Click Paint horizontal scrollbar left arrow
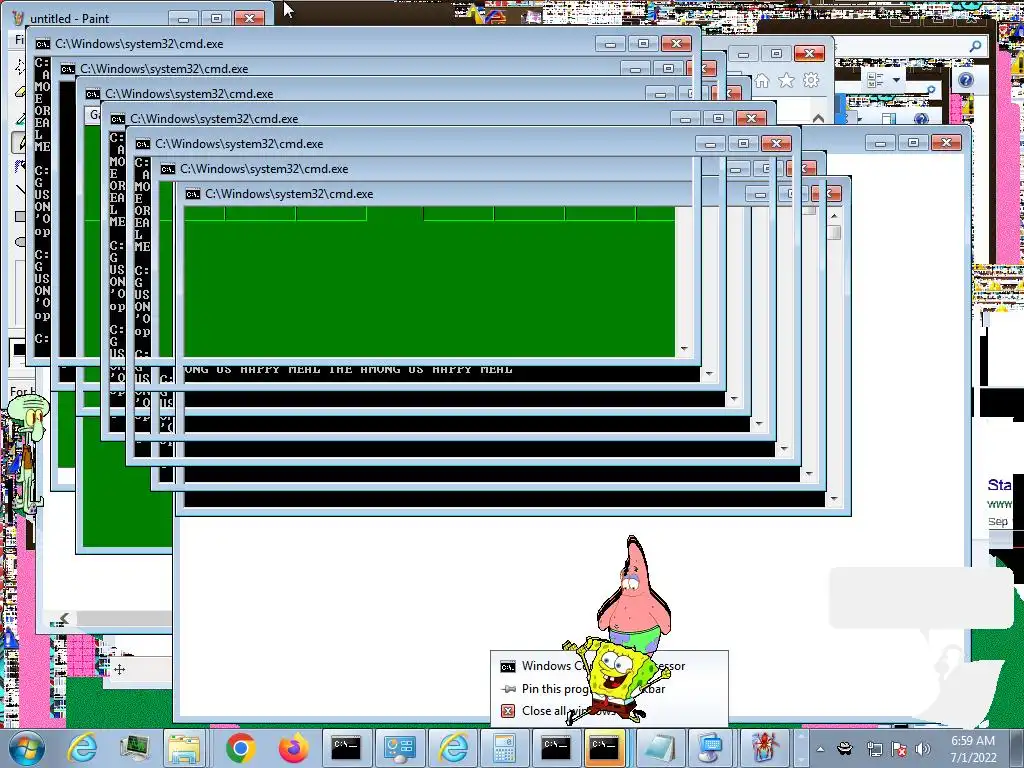The image size is (1024, 768). (x=64, y=618)
